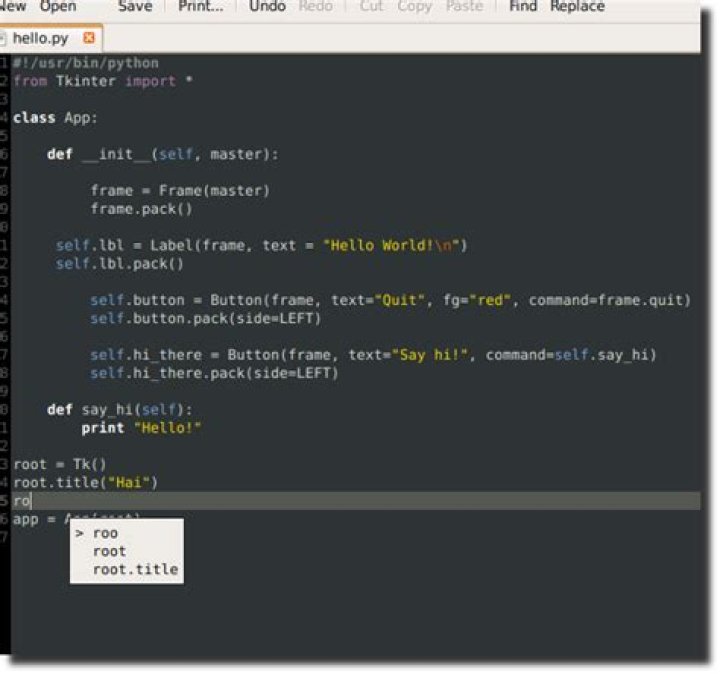Click the 'frame.pack()' line
720x674 pixels.
coord(141,209)
